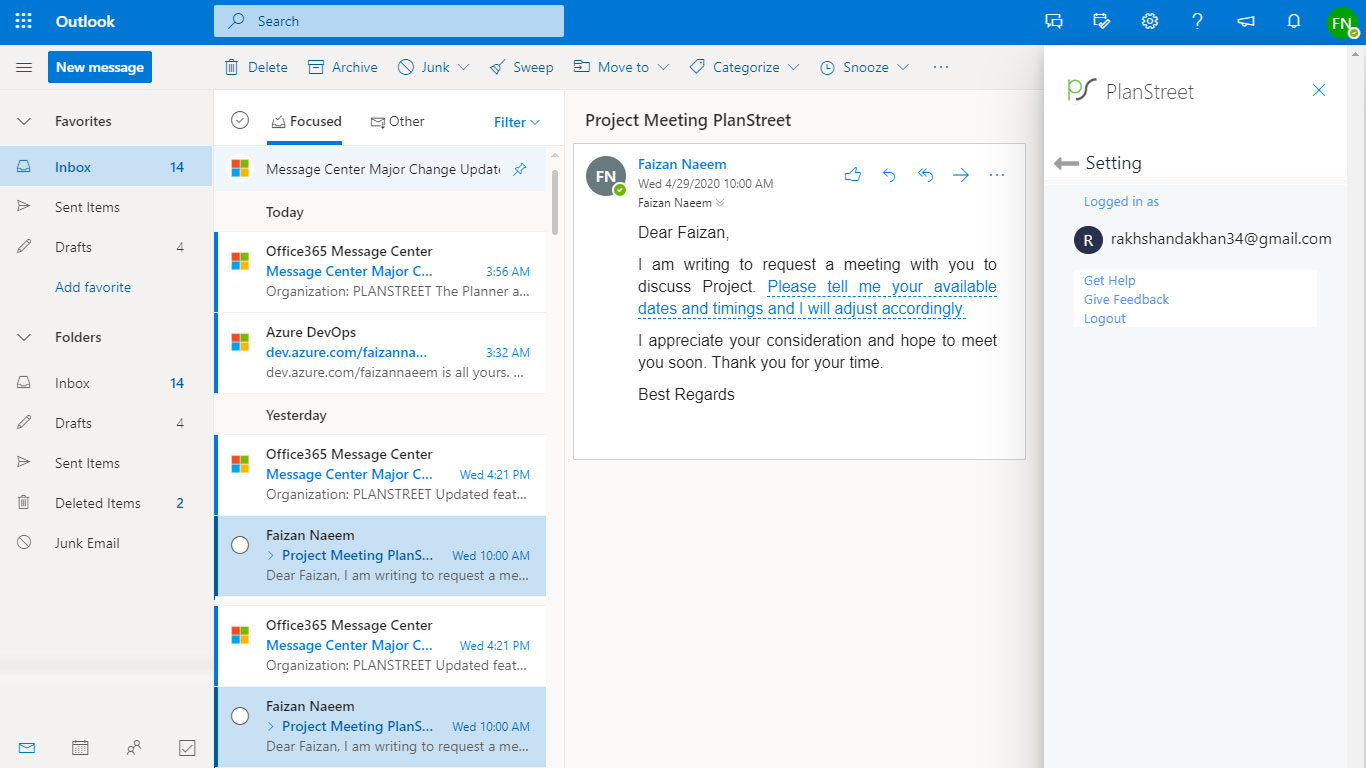
Task: Open Settings gear icon in the header
Action: [1150, 21]
